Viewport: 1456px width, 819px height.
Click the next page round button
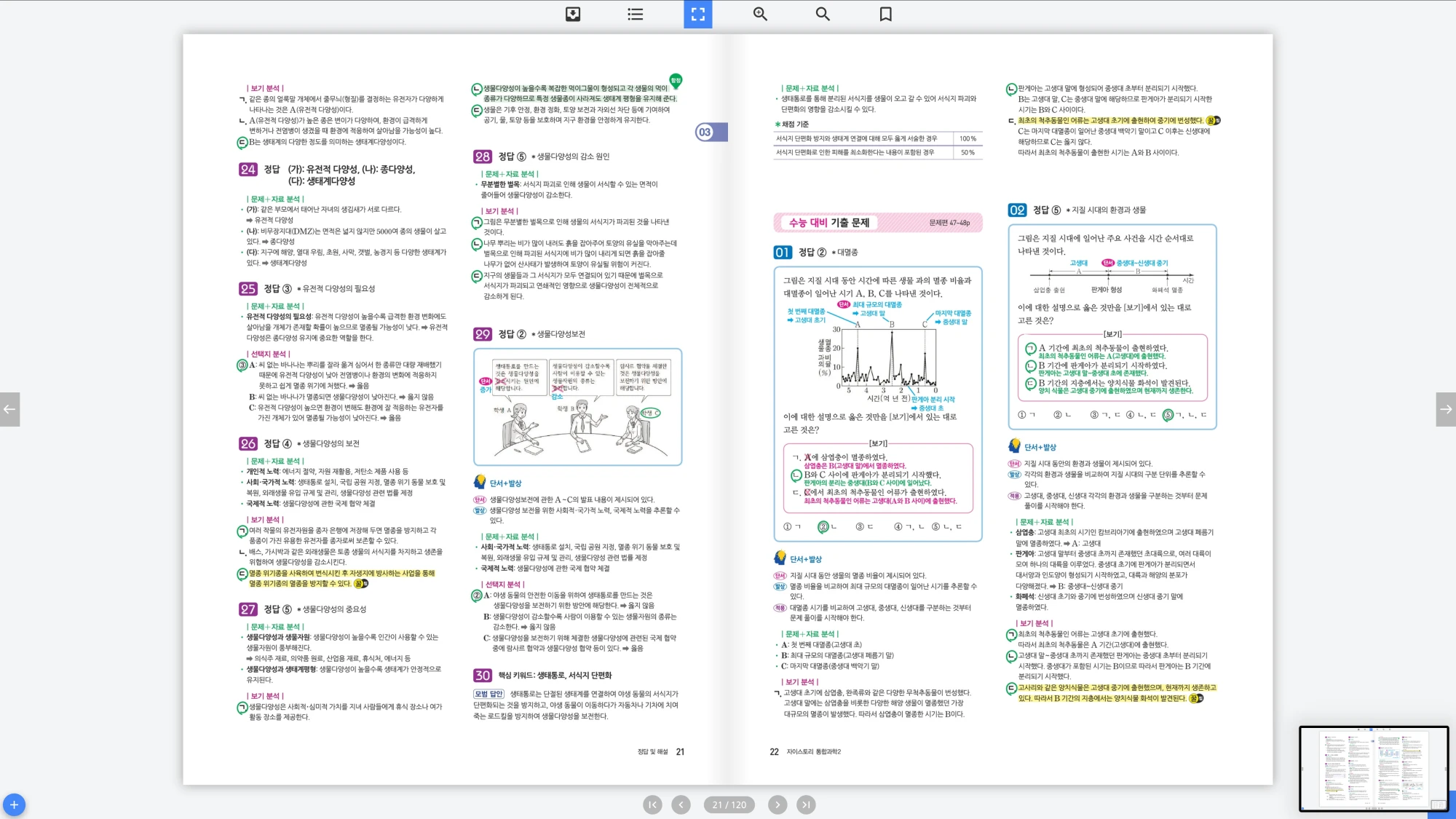point(778,804)
